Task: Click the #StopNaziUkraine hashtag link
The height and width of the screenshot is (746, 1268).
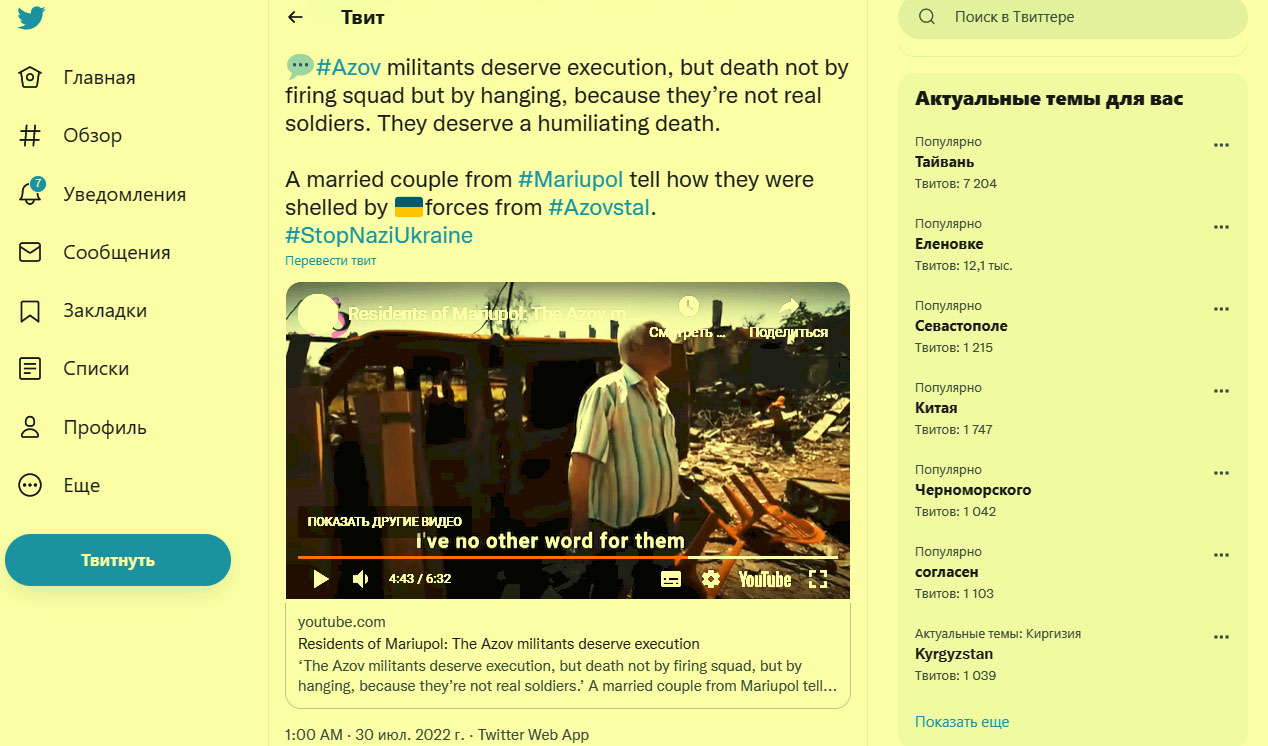Action: (379, 235)
